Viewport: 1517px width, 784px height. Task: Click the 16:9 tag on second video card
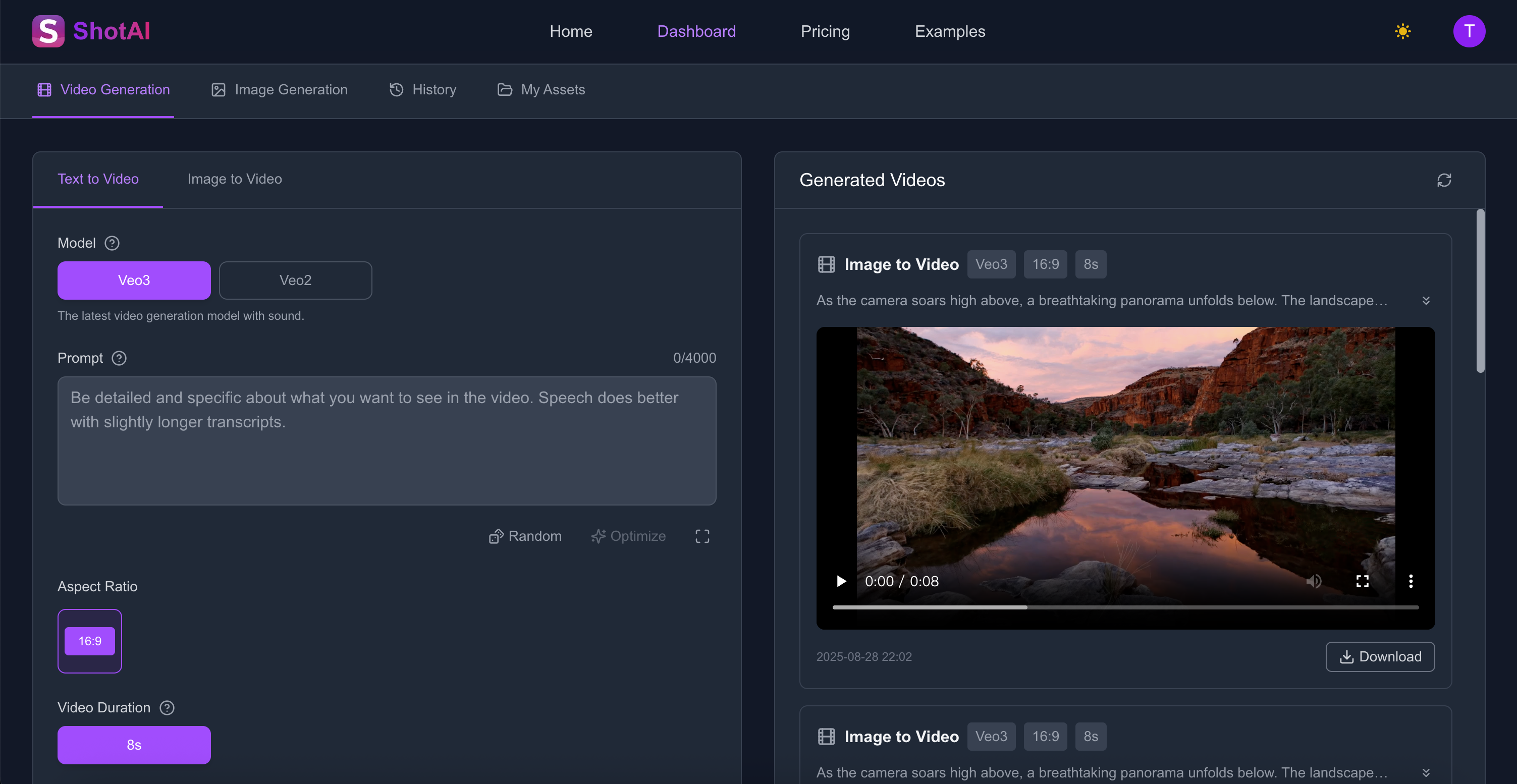pos(1045,737)
